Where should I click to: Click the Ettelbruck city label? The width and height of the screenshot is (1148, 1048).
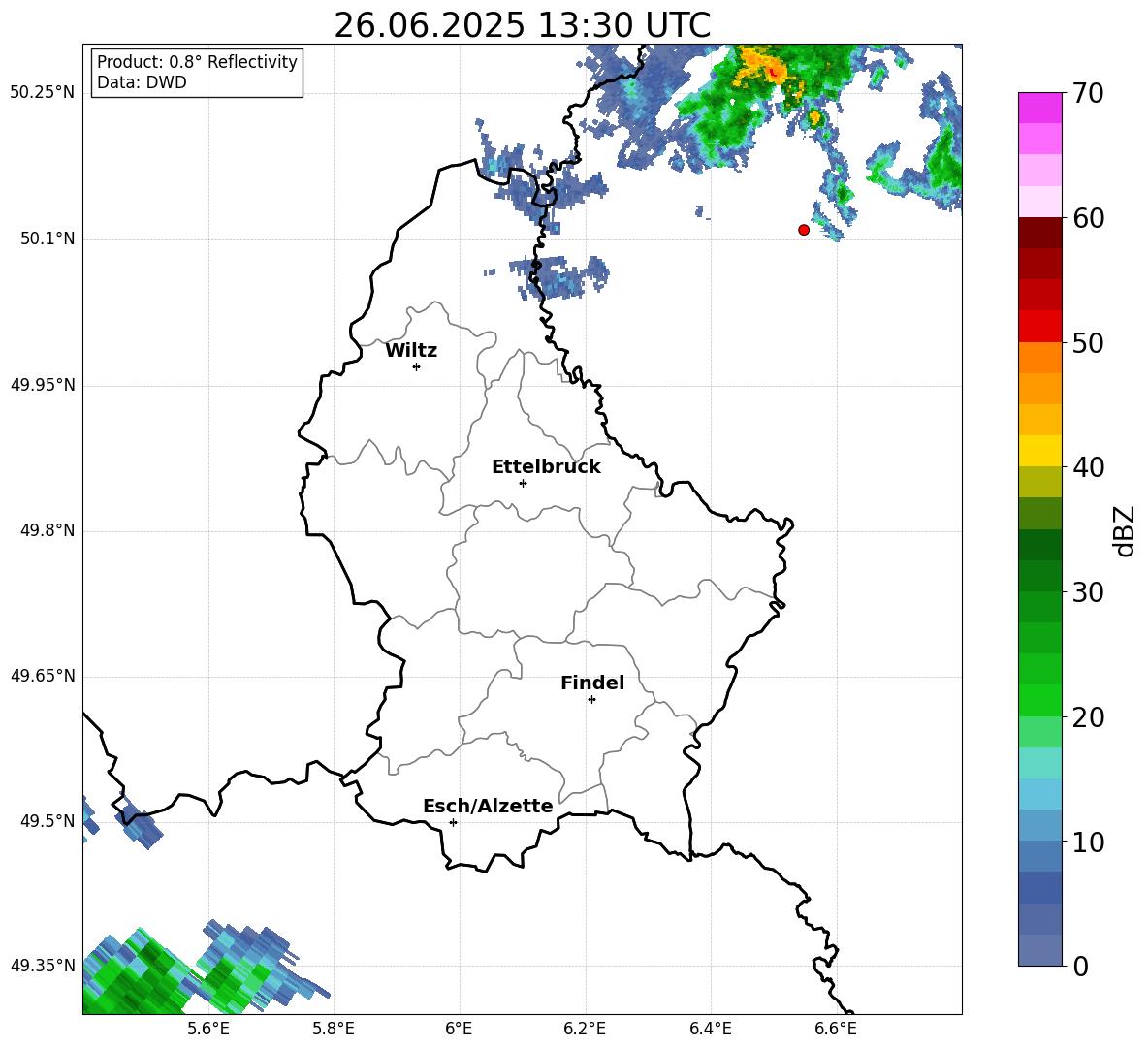546,467
